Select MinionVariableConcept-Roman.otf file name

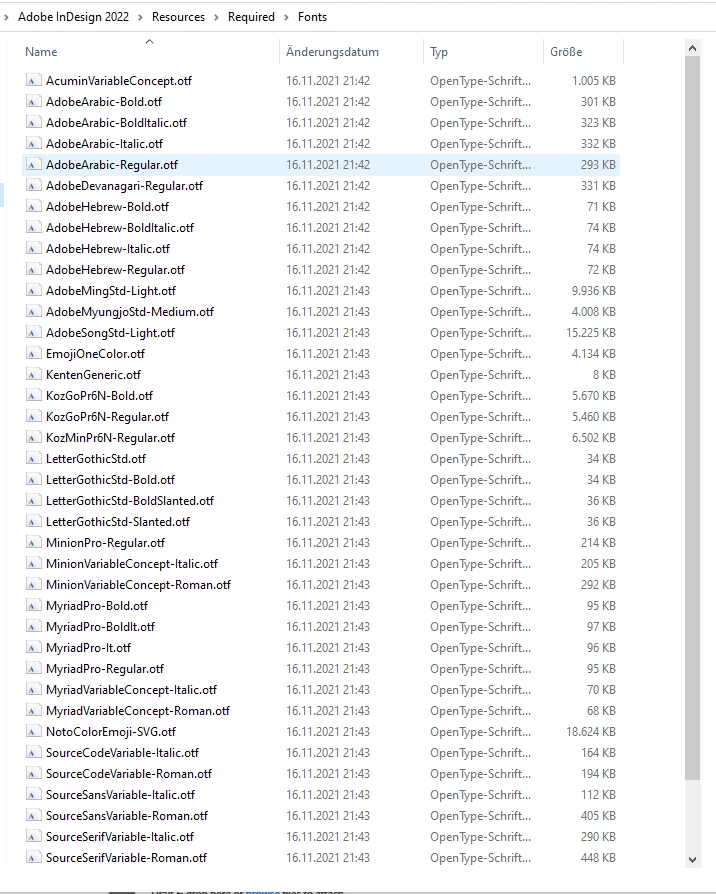coord(139,586)
